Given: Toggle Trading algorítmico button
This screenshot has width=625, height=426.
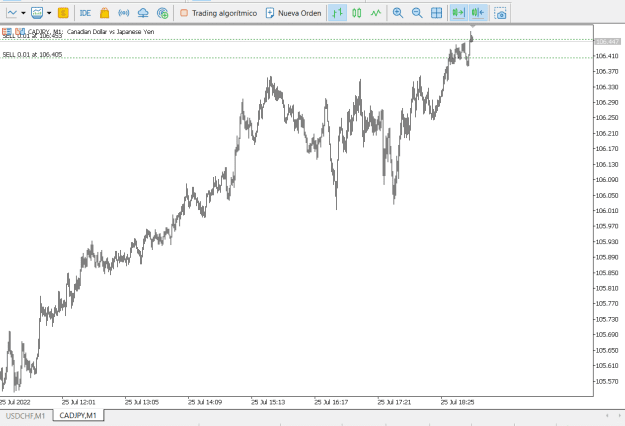Looking at the screenshot, I should pyautogui.click(x=218, y=13).
